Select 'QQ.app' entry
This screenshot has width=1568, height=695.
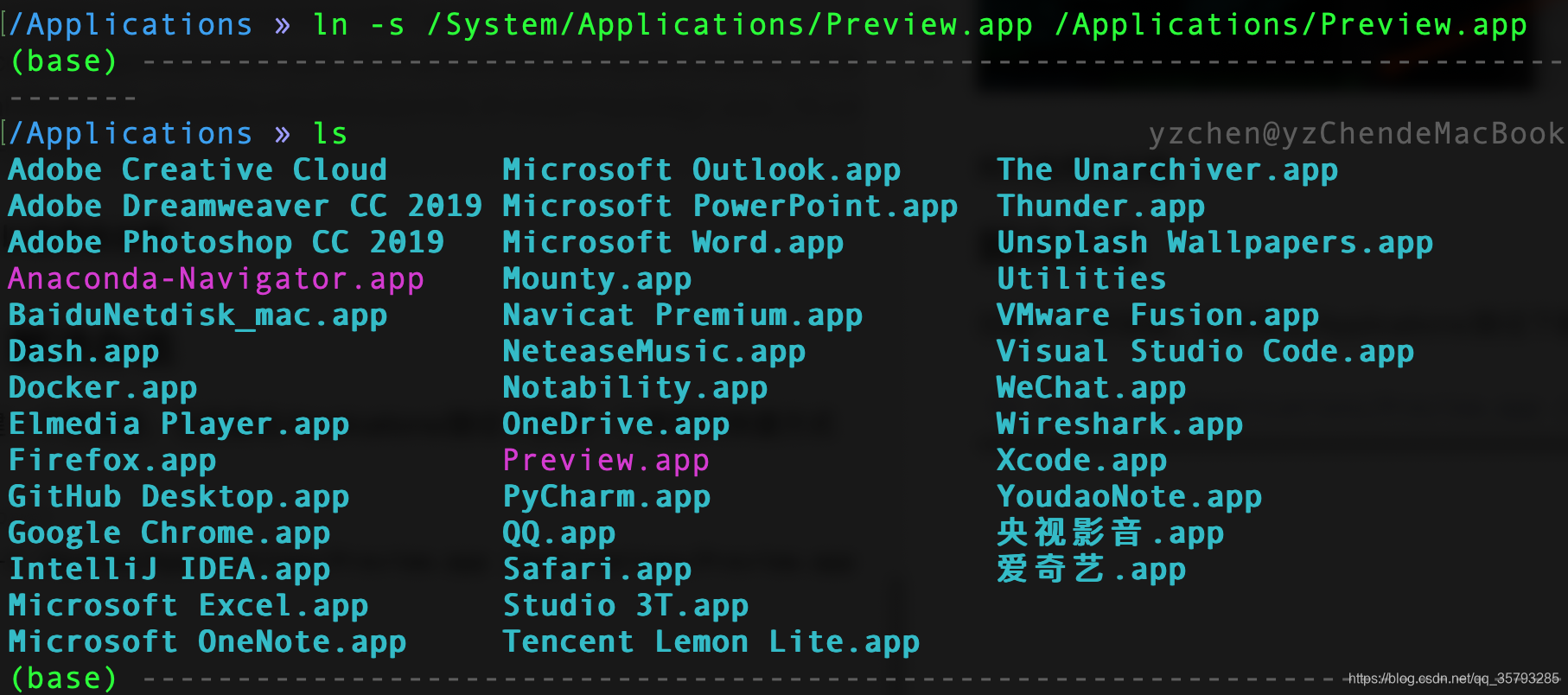[x=559, y=533]
